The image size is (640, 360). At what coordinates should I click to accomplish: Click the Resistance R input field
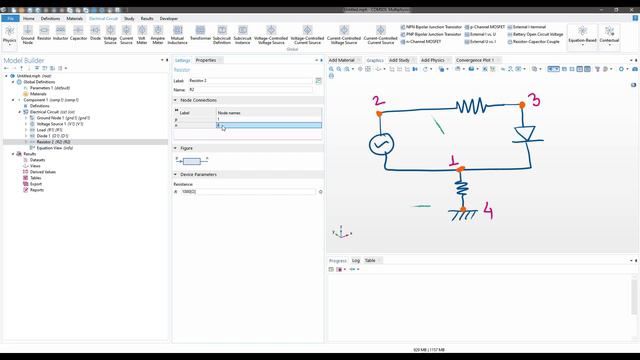click(x=248, y=191)
